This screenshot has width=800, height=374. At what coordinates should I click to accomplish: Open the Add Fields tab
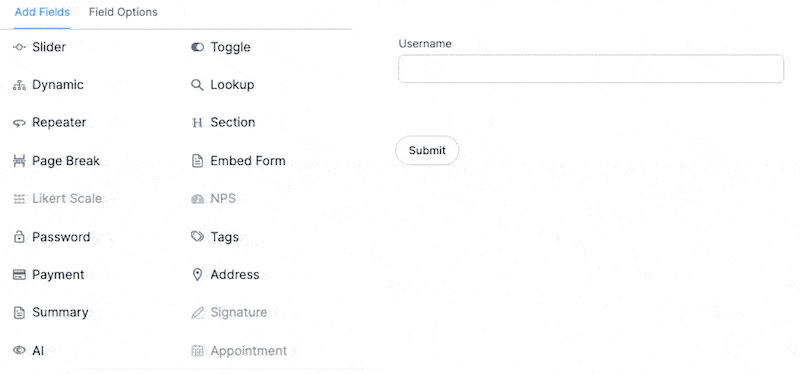coord(42,12)
